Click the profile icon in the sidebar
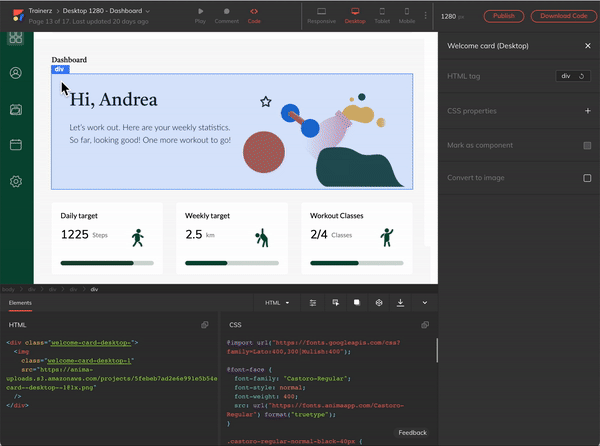Image resolution: width=600 pixels, height=446 pixels. click(x=16, y=73)
